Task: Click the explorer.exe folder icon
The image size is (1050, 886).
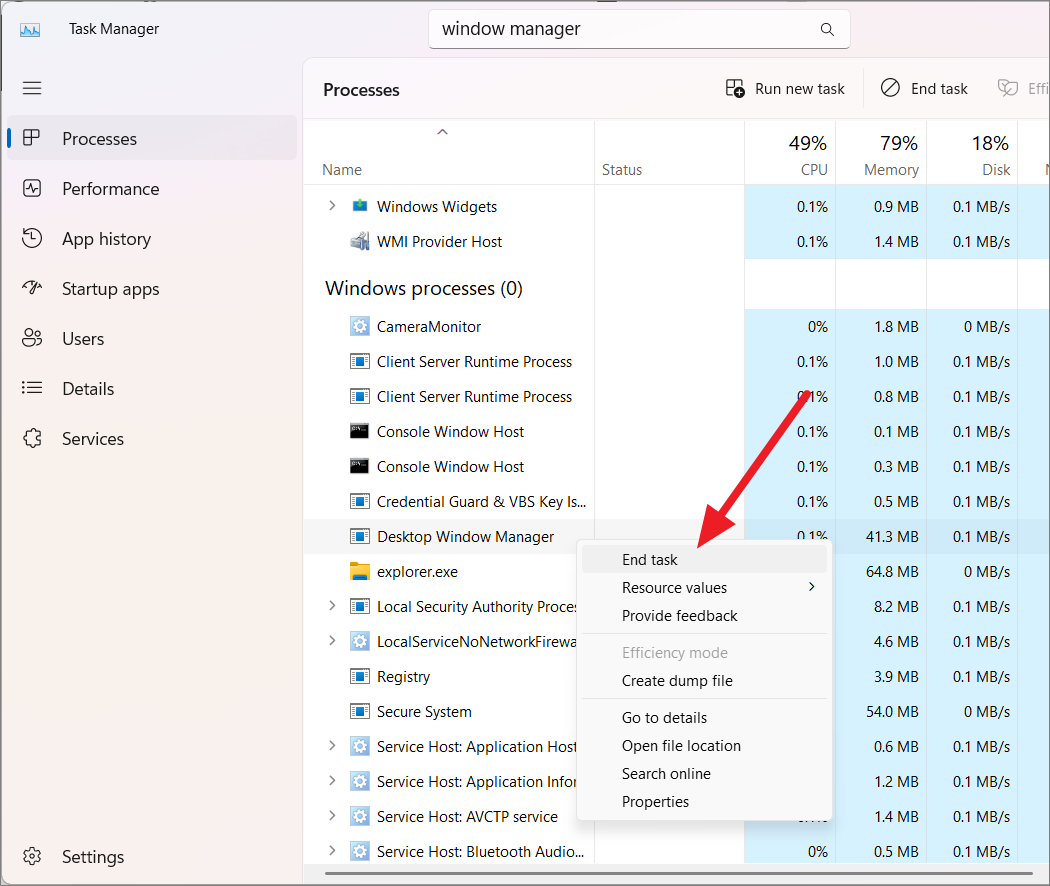Action: 359,571
